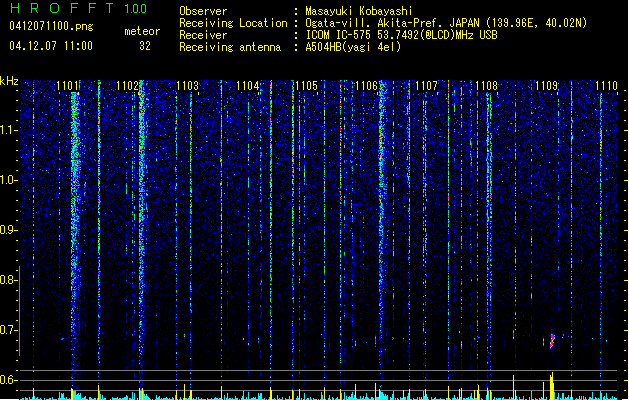Click the 1108 time marker
This screenshot has width=629, height=400.
[x=486, y=86]
